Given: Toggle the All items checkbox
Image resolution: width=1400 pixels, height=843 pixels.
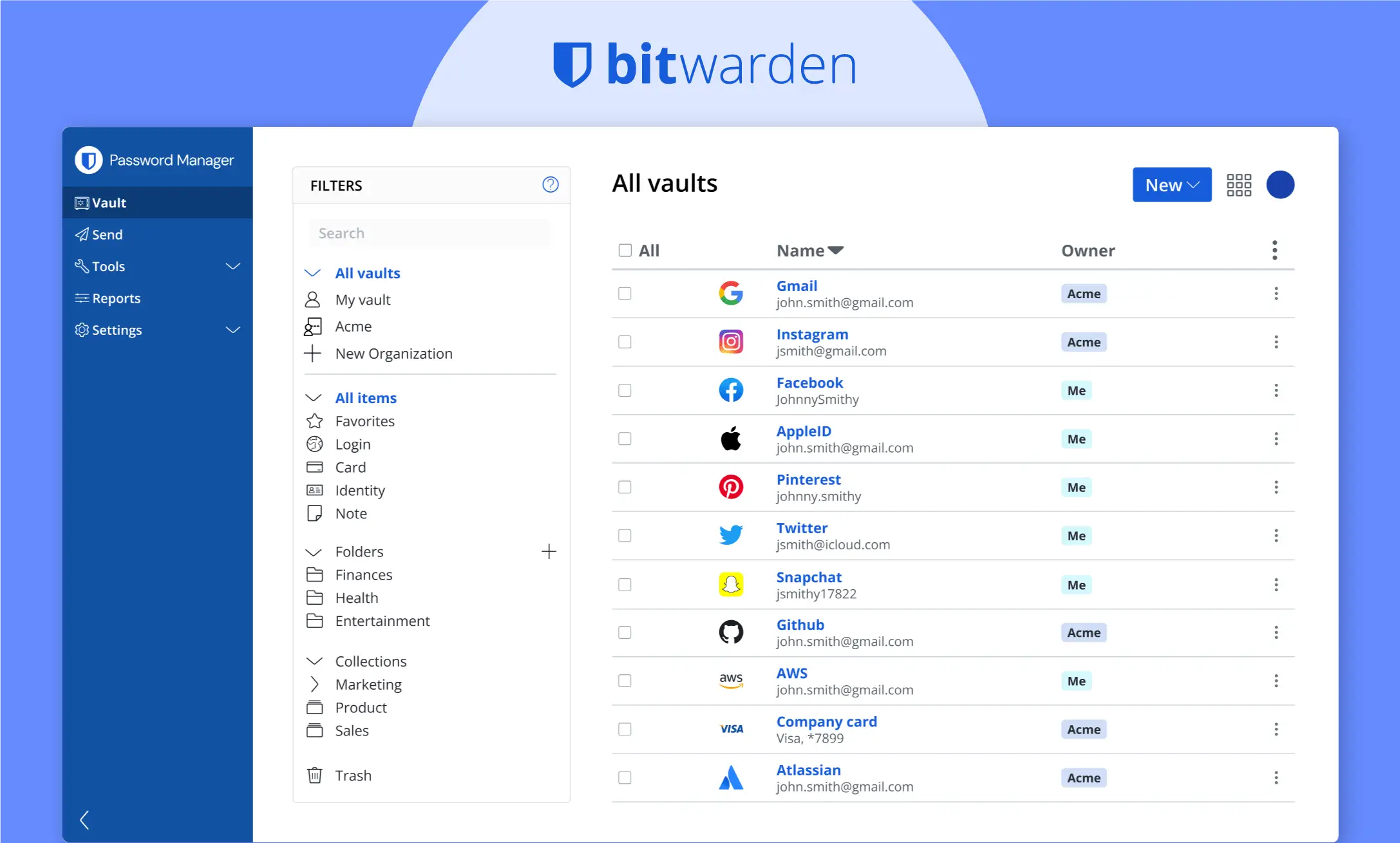Looking at the screenshot, I should pos(625,250).
